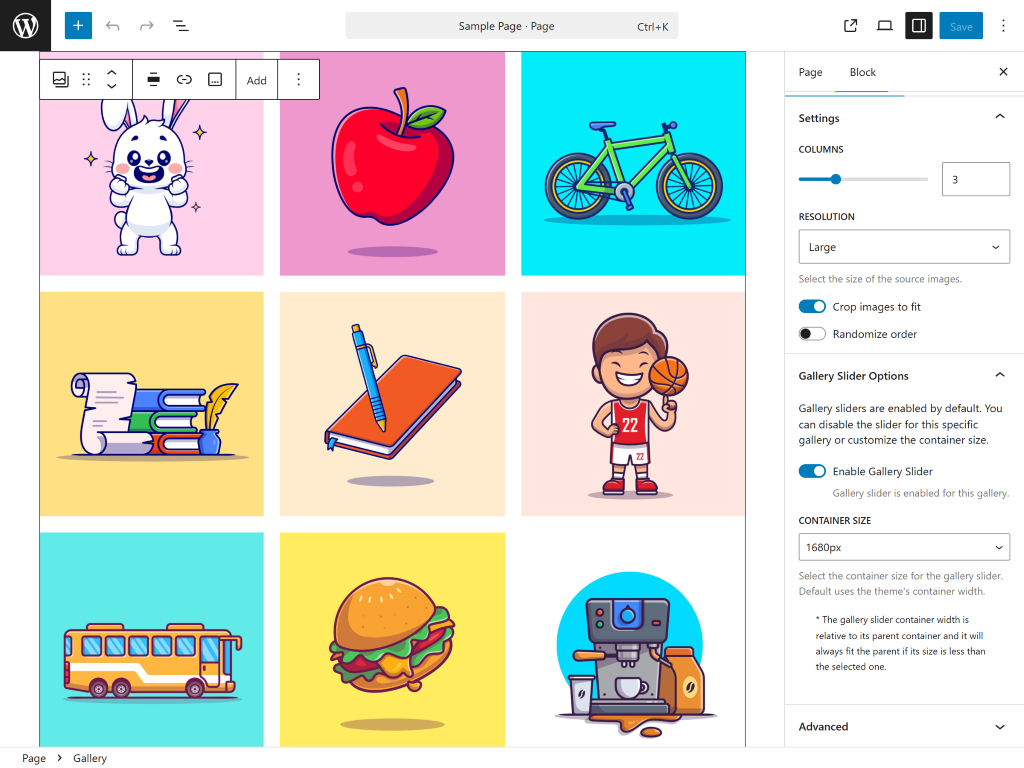The height and width of the screenshot is (768, 1024).
Task: Open Document Overview list view icon
Action: 180,26
